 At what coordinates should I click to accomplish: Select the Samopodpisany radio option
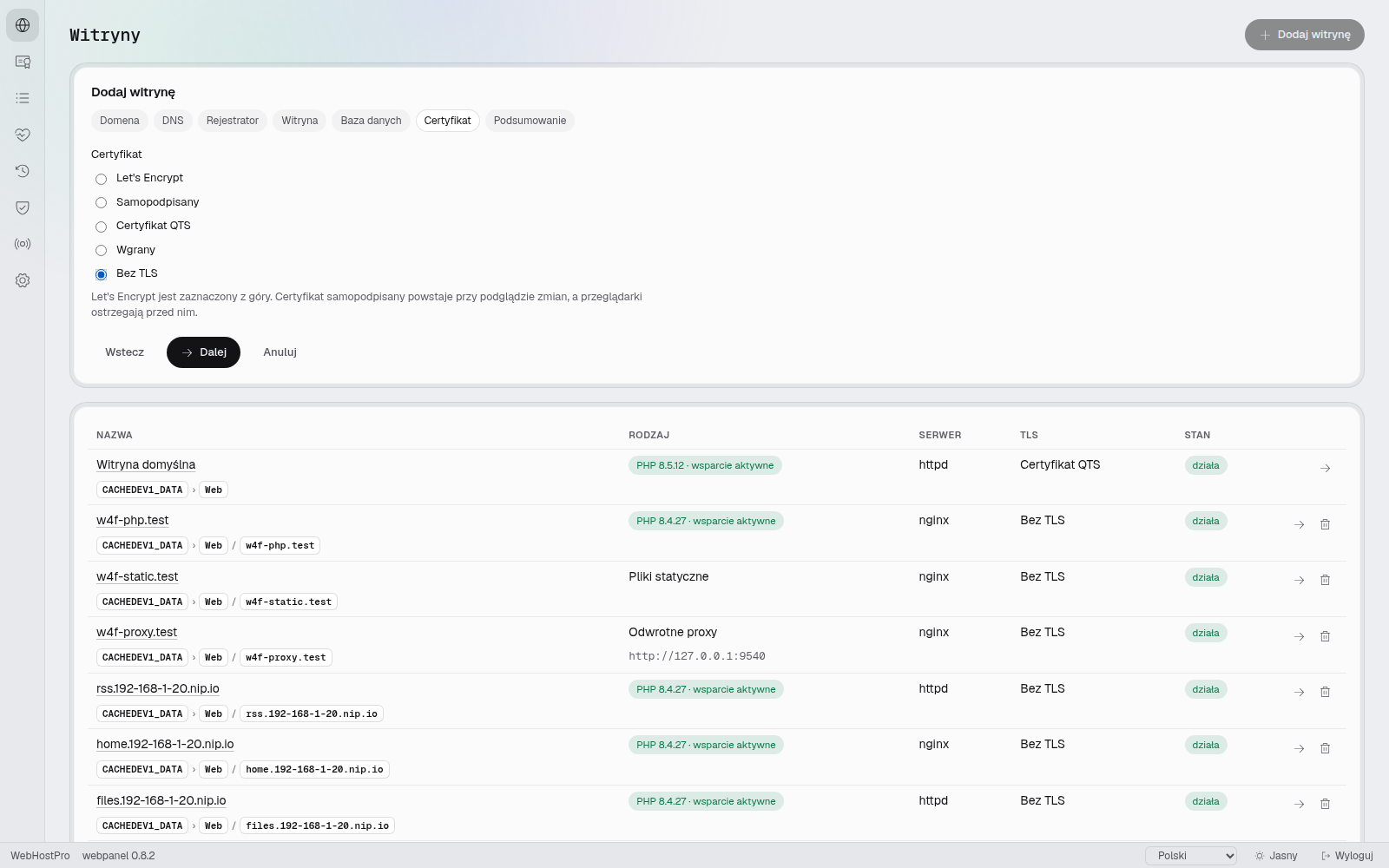[101, 202]
